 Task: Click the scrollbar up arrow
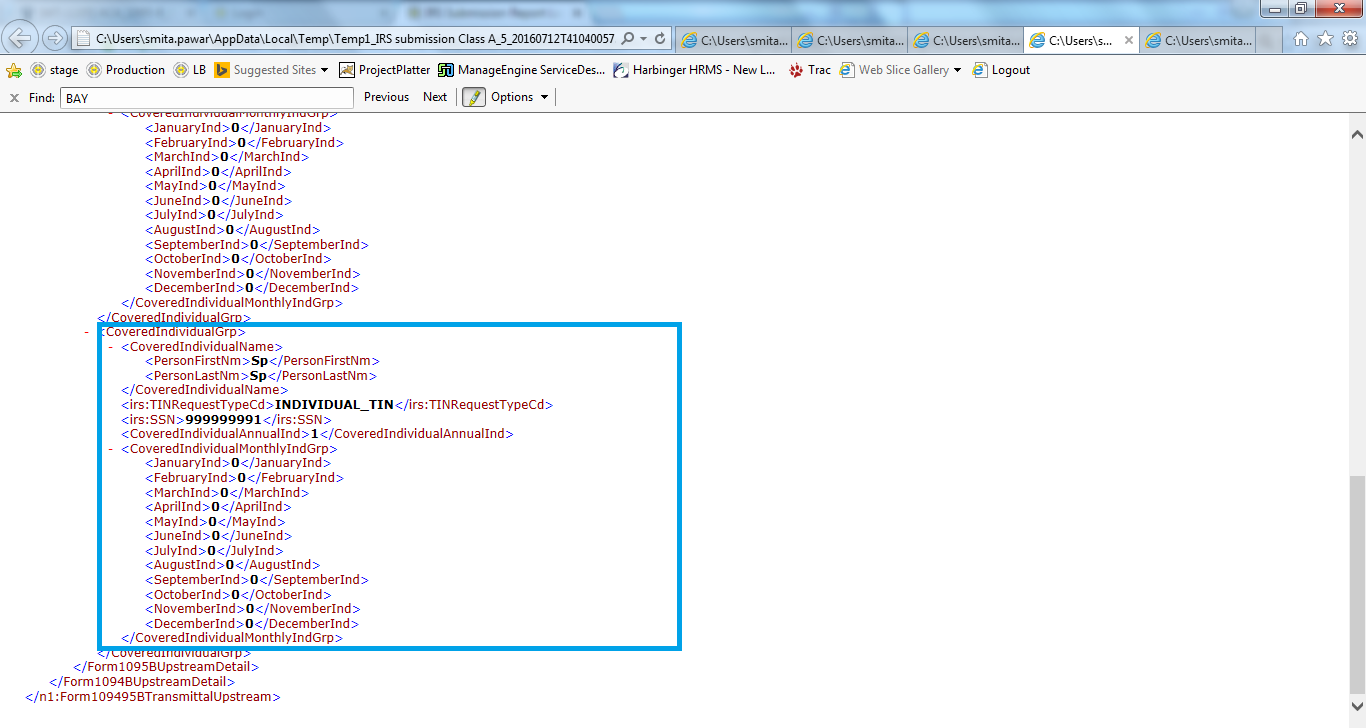tap(1356, 134)
